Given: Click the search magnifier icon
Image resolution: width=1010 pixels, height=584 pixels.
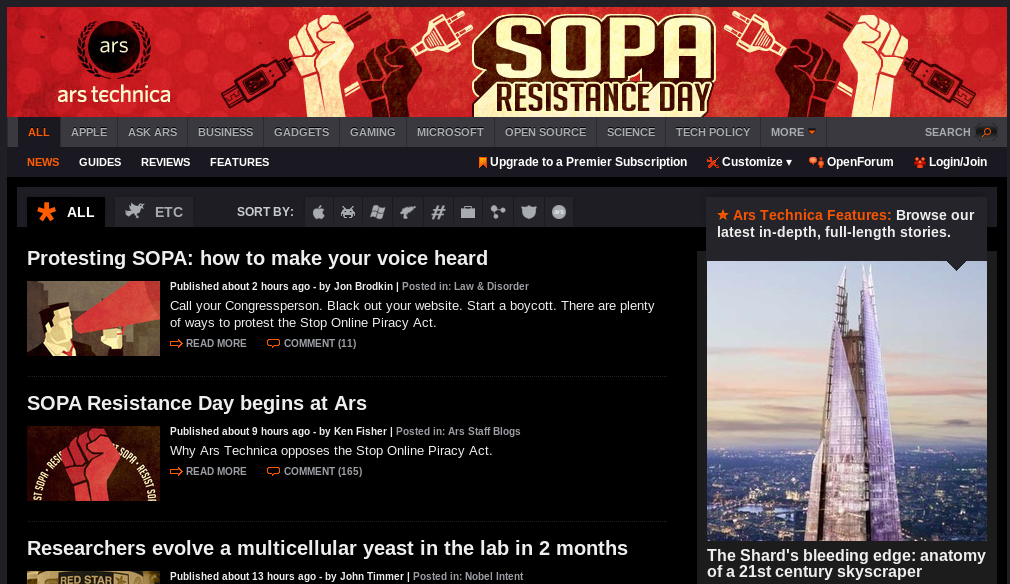Looking at the screenshot, I should pyautogui.click(x=986, y=132).
